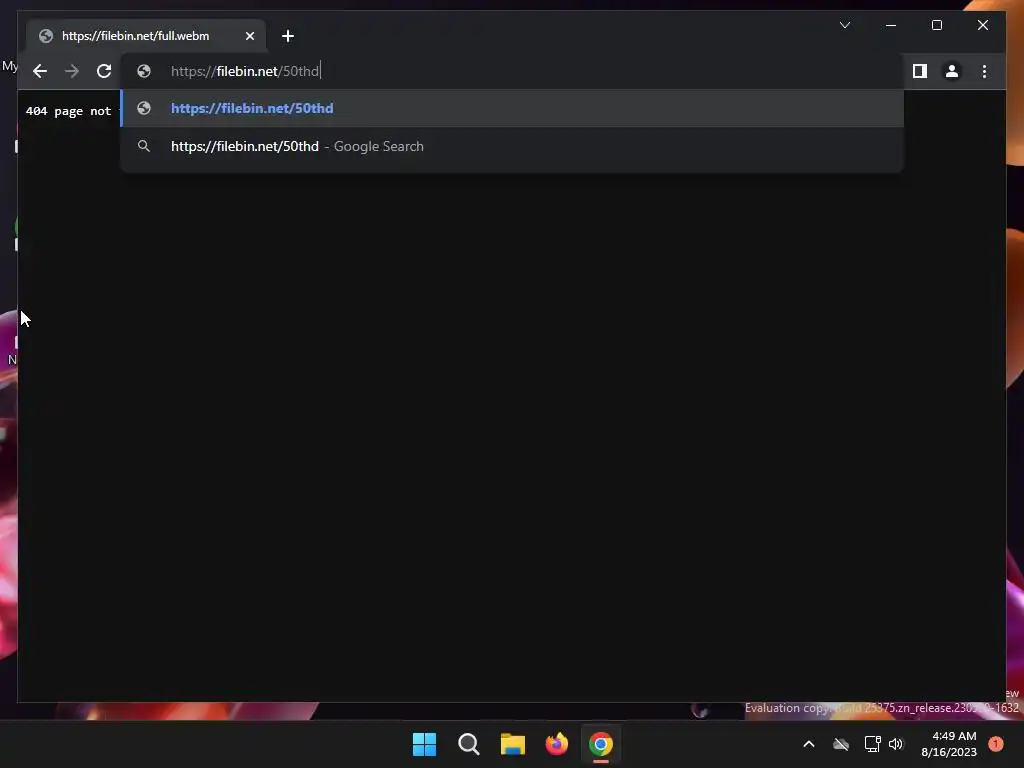The image size is (1024, 768).
Task: Click the browser back arrow
Action: point(40,71)
